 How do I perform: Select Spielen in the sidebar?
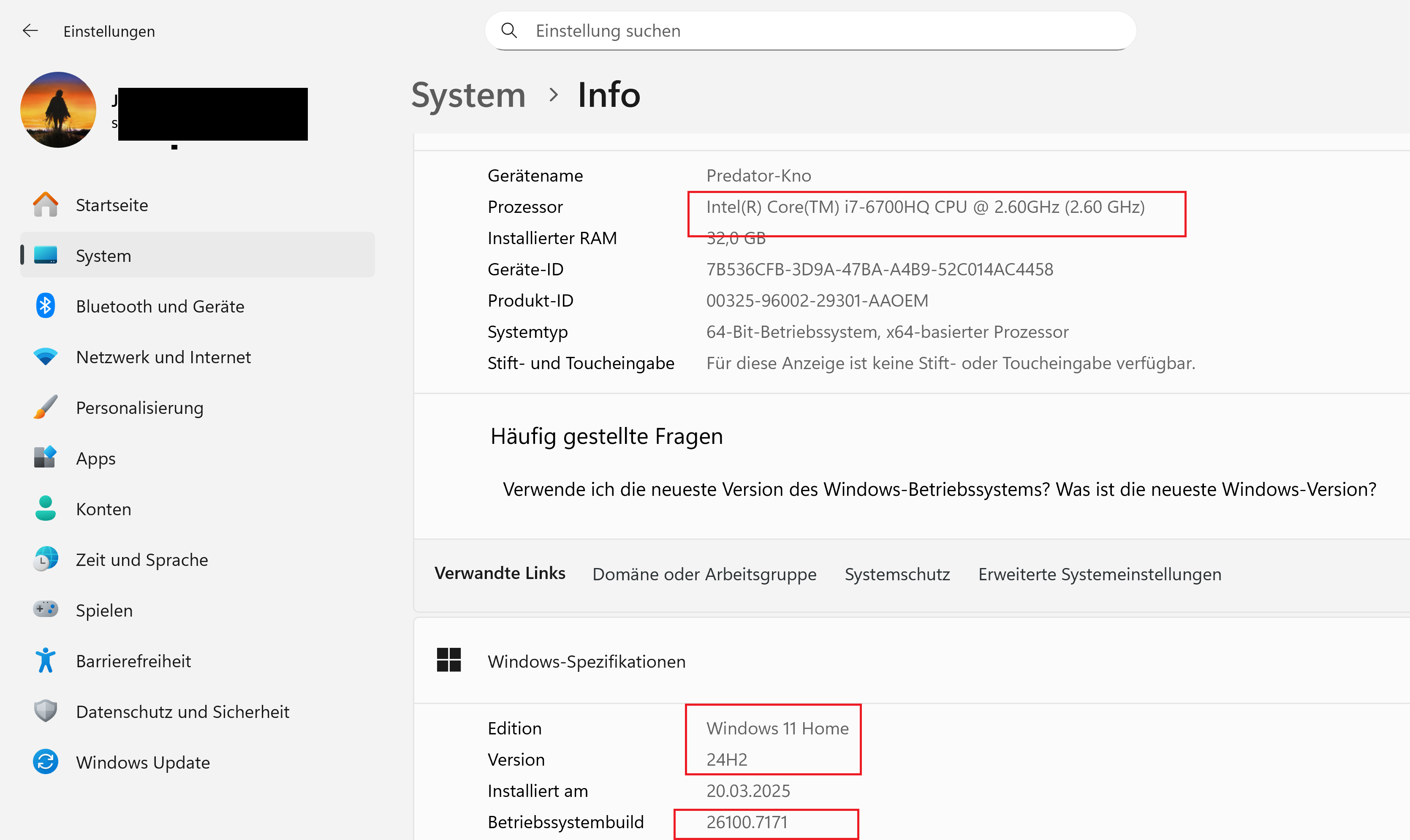(104, 610)
